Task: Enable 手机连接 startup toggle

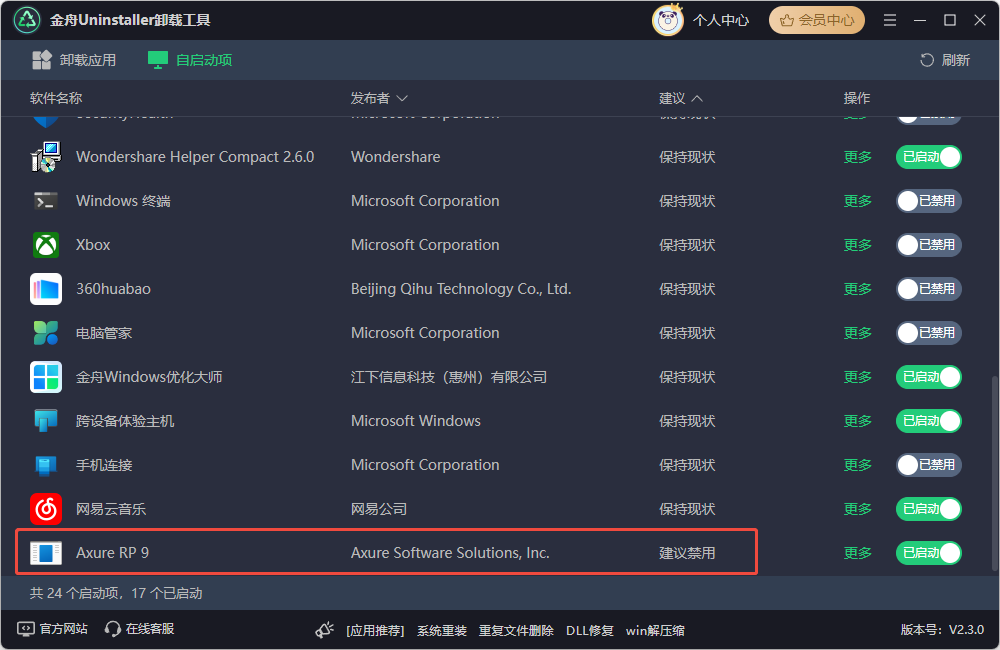Action: [x=929, y=465]
